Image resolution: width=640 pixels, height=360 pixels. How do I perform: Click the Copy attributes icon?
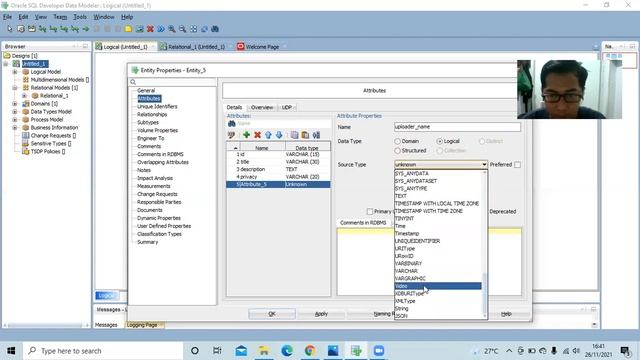pyautogui.click(x=294, y=135)
